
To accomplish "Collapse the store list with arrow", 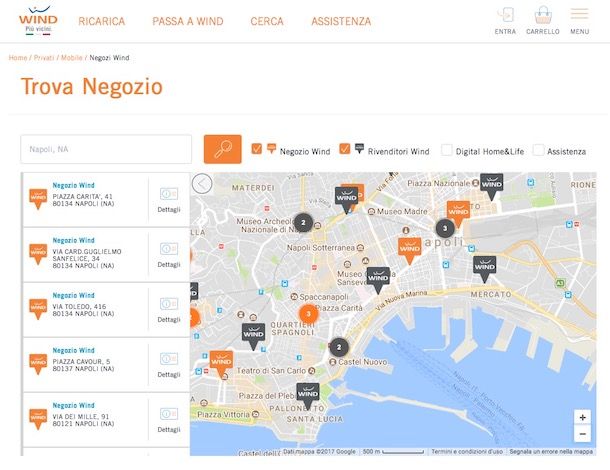I will (x=202, y=183).
